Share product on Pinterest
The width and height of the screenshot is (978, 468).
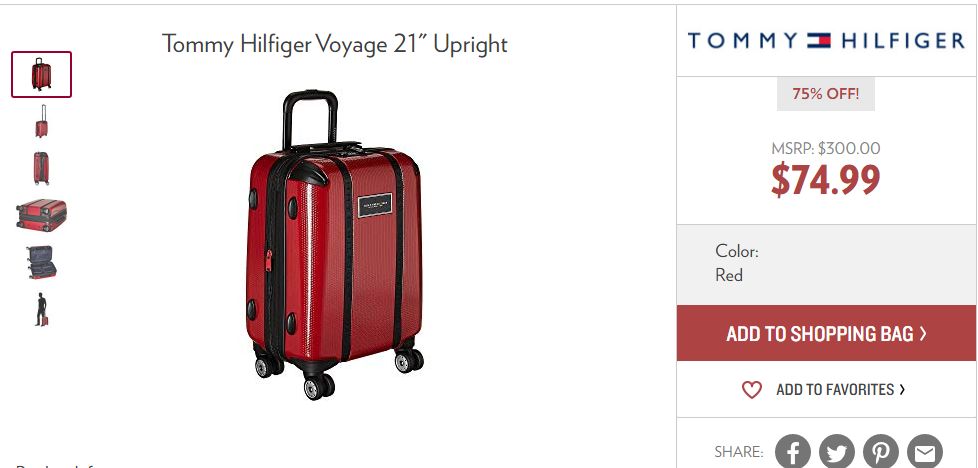(x=881, y=452)
